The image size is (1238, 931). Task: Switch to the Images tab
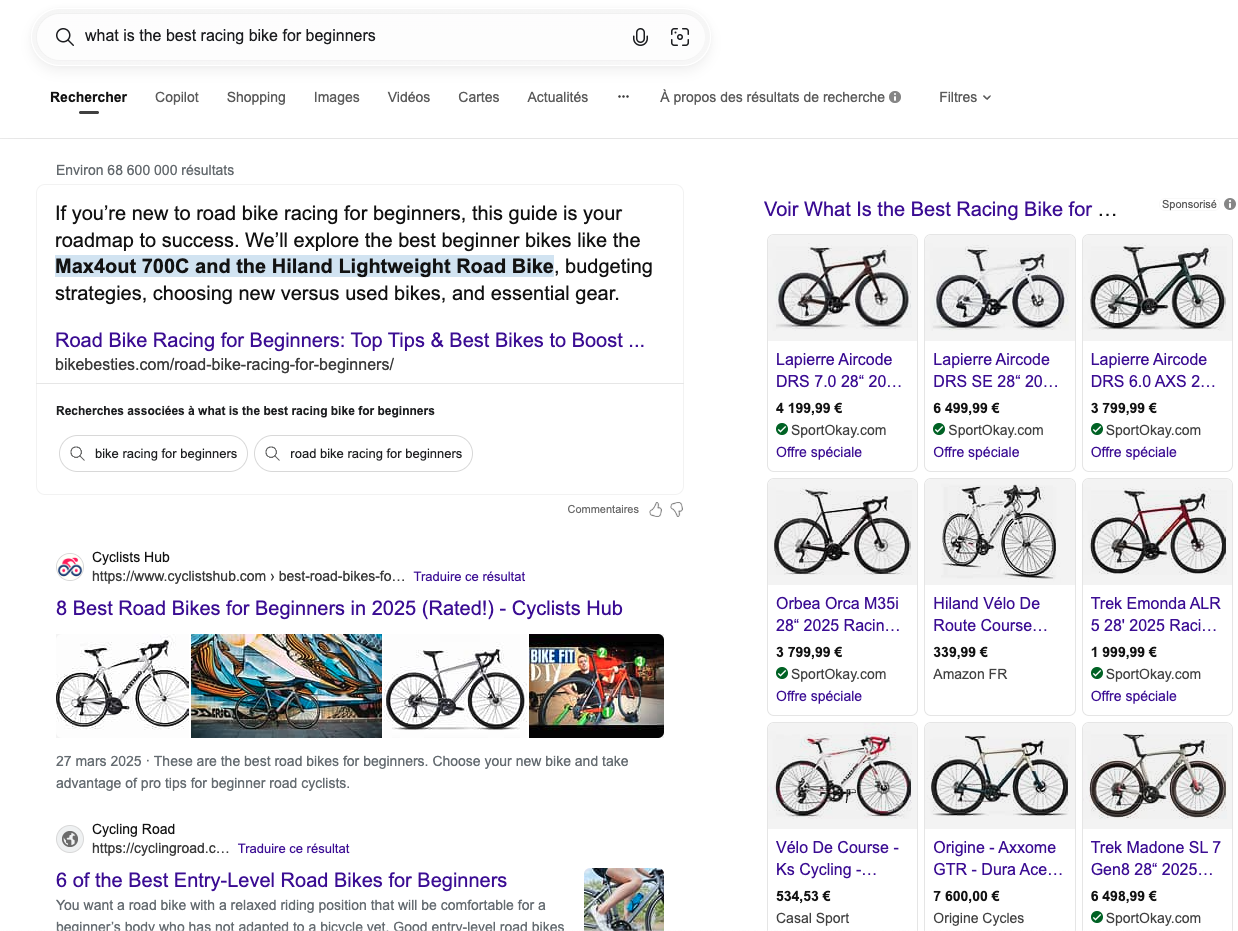click(x=336, y=97)
